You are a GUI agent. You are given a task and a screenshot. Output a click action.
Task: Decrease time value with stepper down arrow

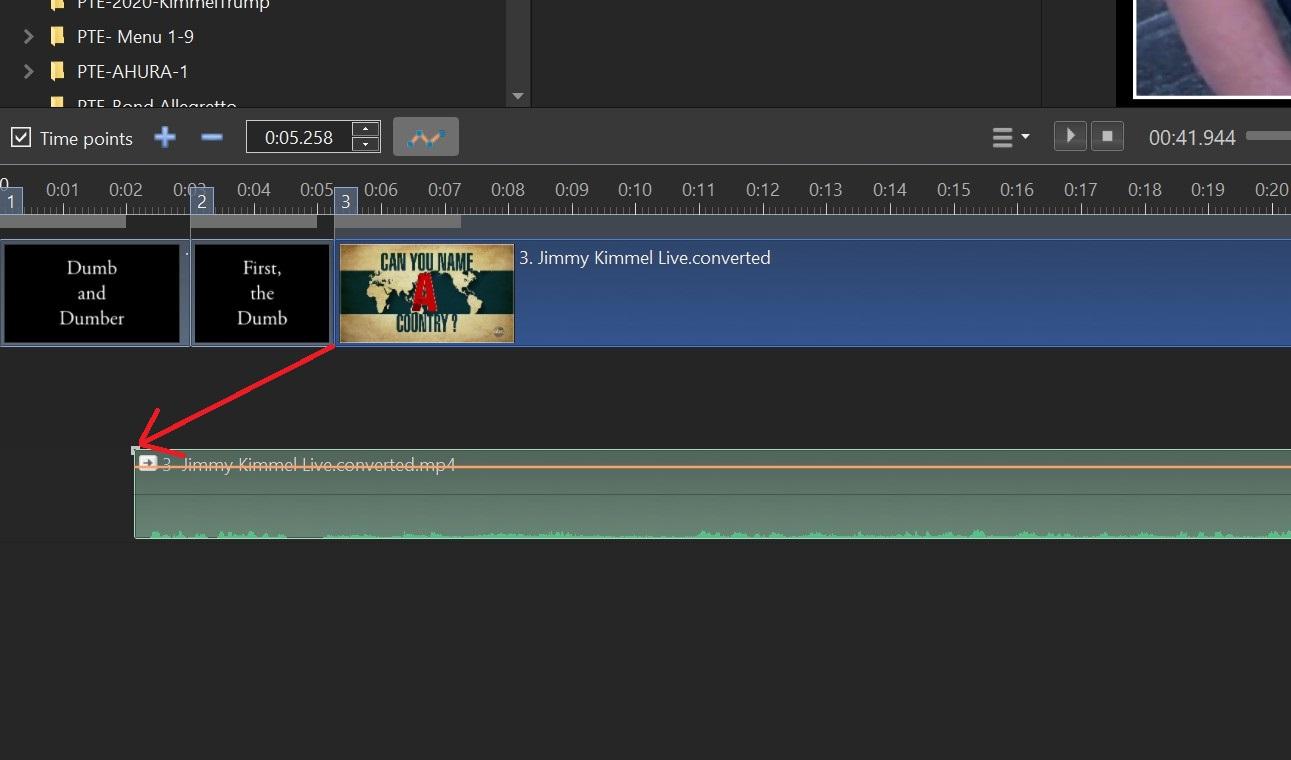366,144
